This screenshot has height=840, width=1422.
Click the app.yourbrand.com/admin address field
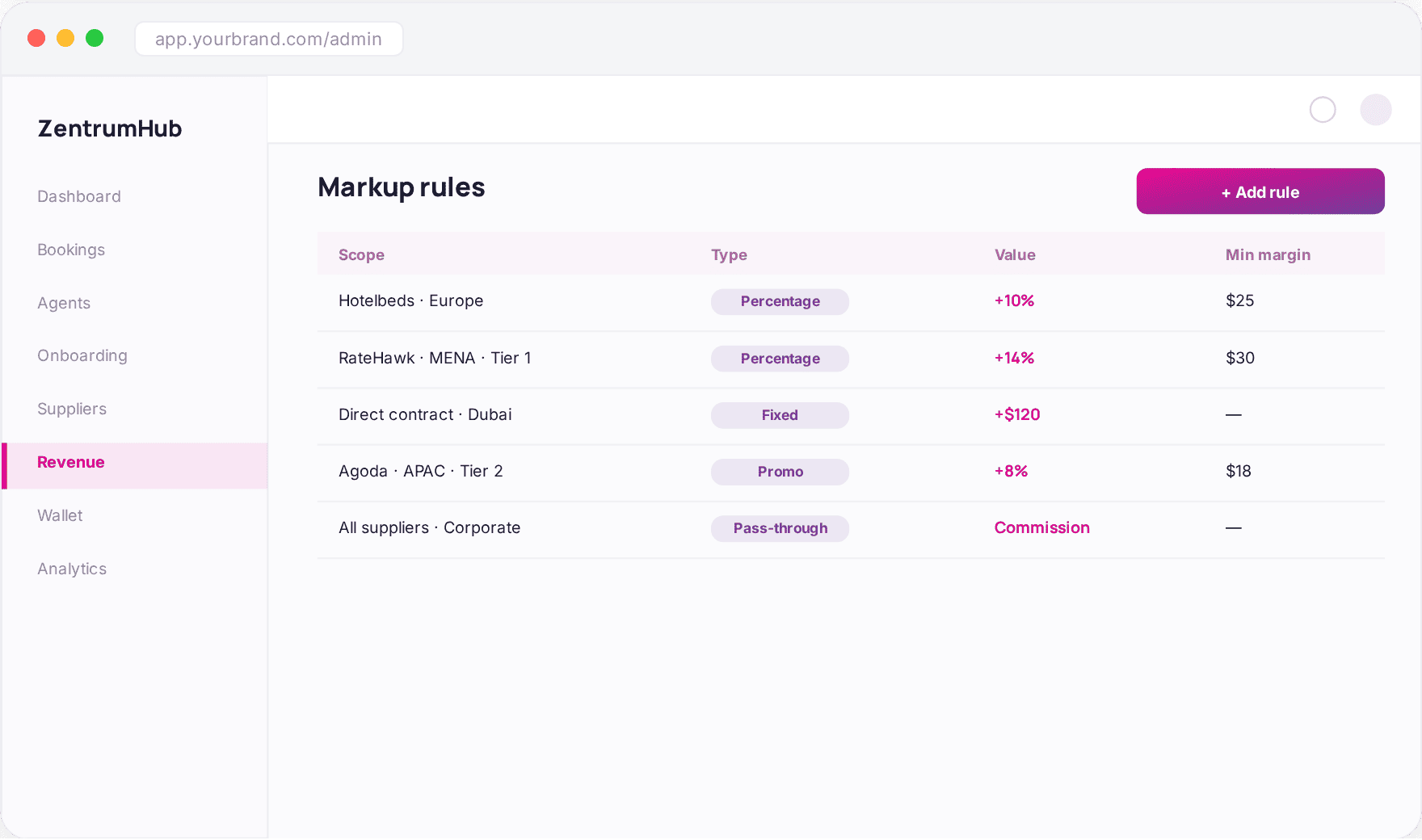[x=269, y=39]
